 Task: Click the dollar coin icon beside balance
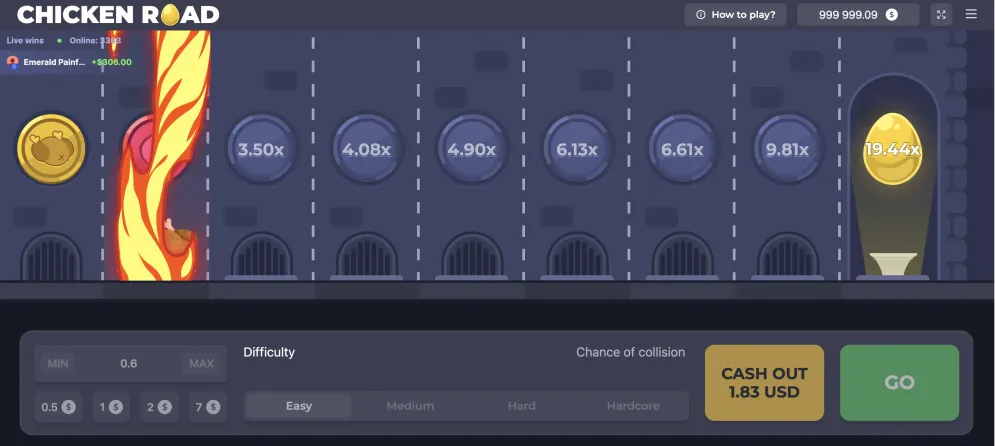click(892, 15)
